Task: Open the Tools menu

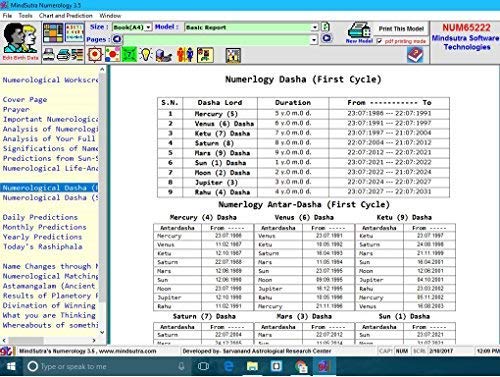Action: point(25,16)
